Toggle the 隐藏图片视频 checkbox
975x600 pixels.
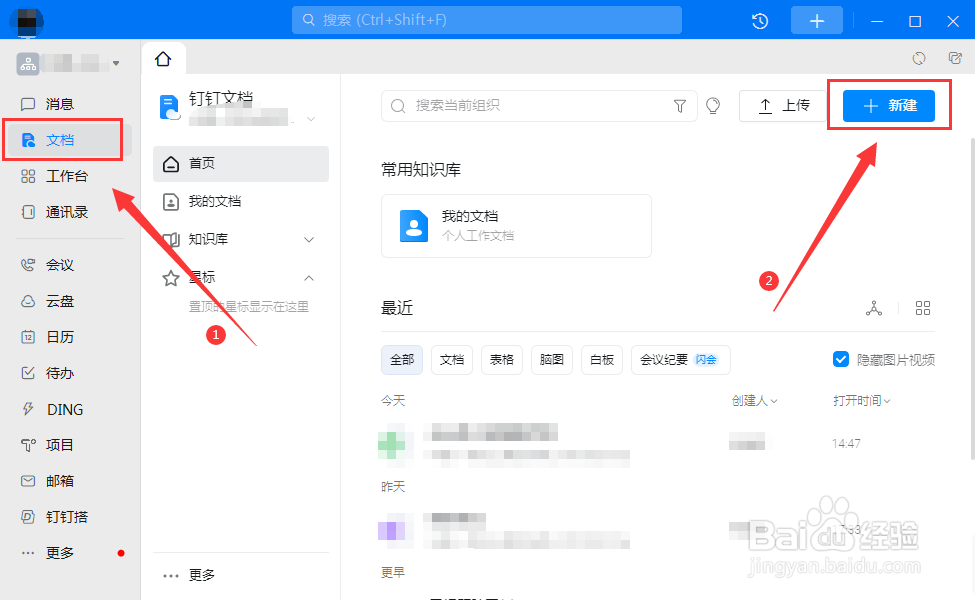[841, 359]
